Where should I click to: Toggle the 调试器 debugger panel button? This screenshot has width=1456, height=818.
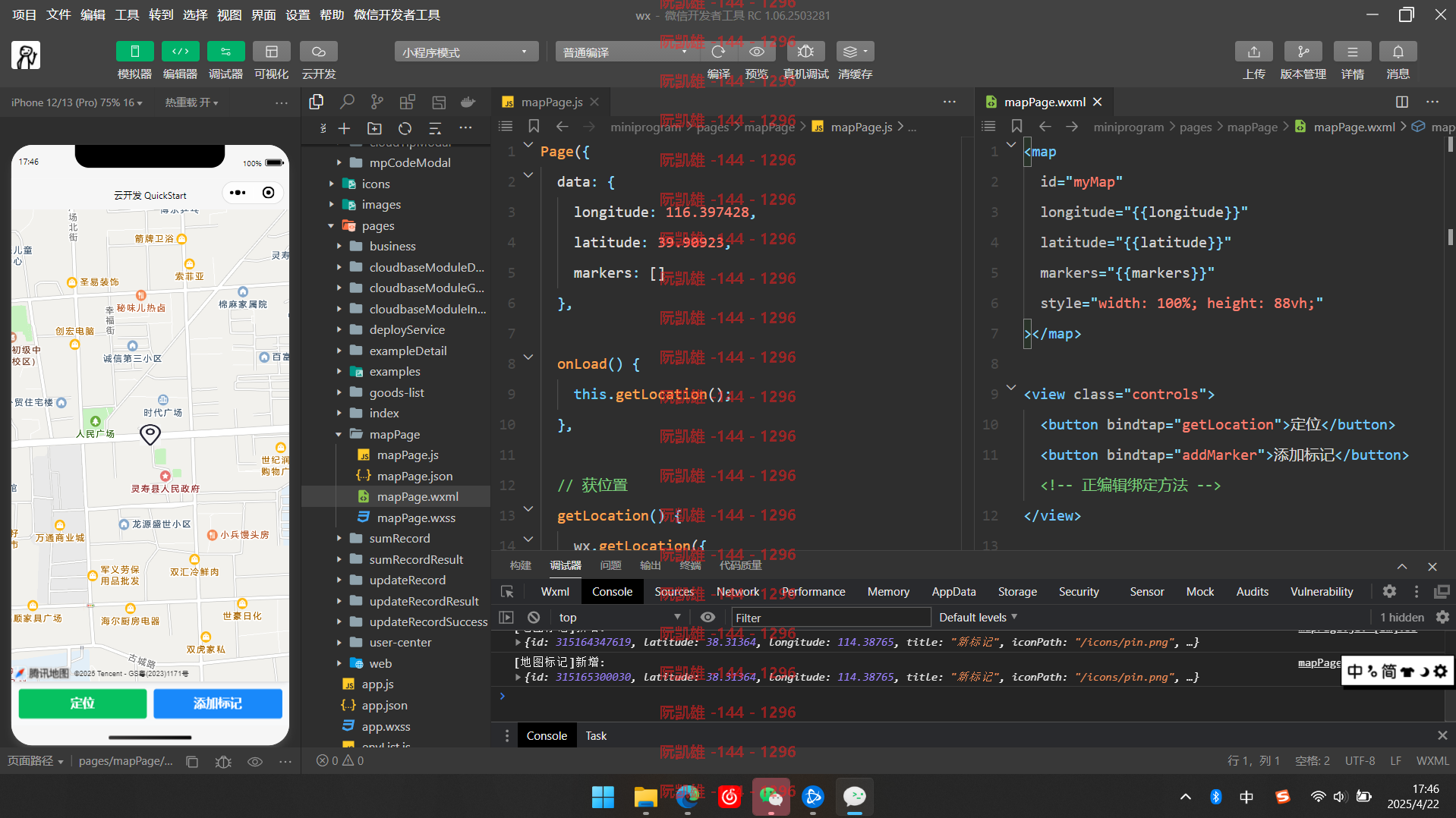225,52
